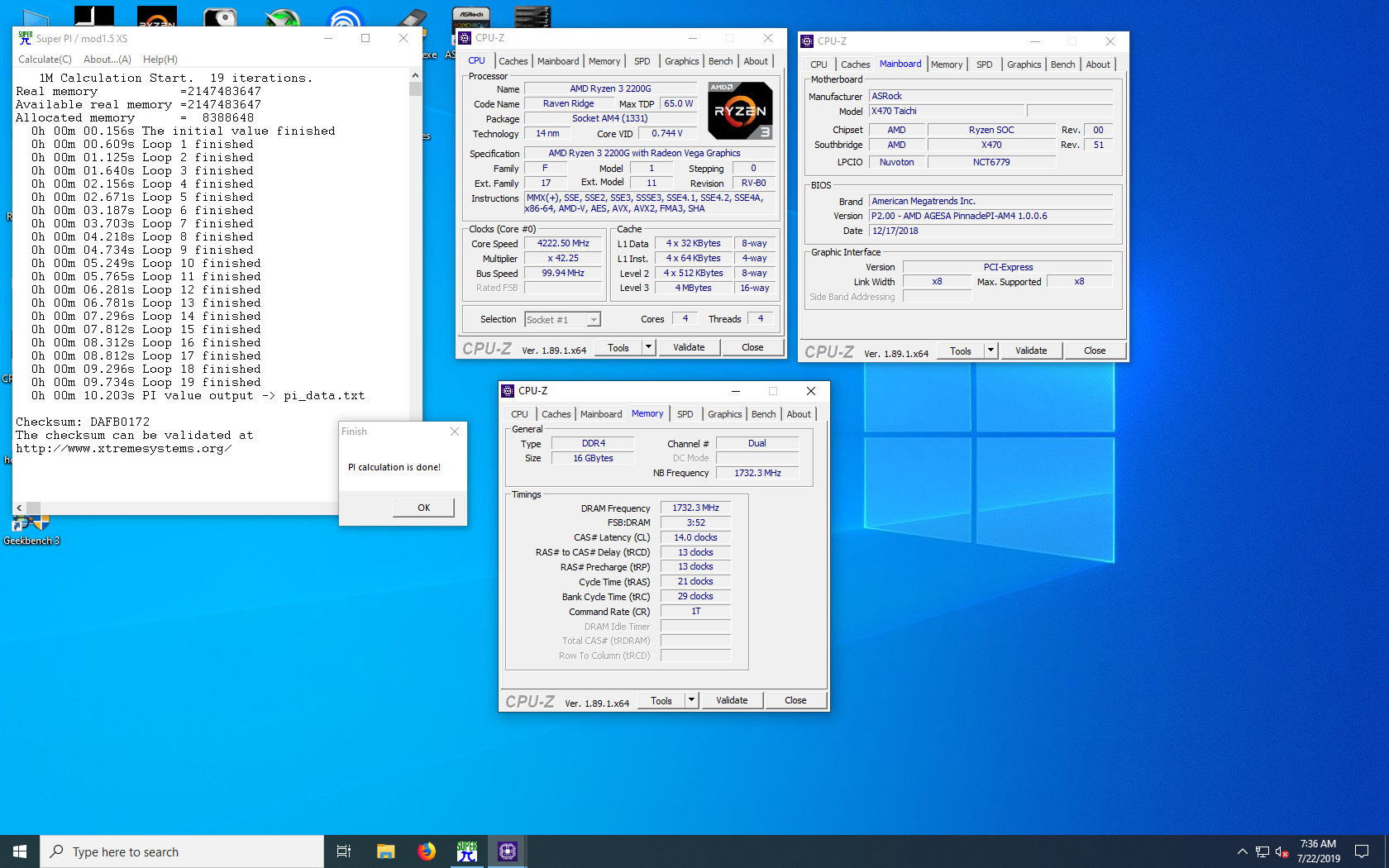Click the Core Speed value 4222.50 MHz
This screenshot has height=868, width=1389.
tap(563, 244)
